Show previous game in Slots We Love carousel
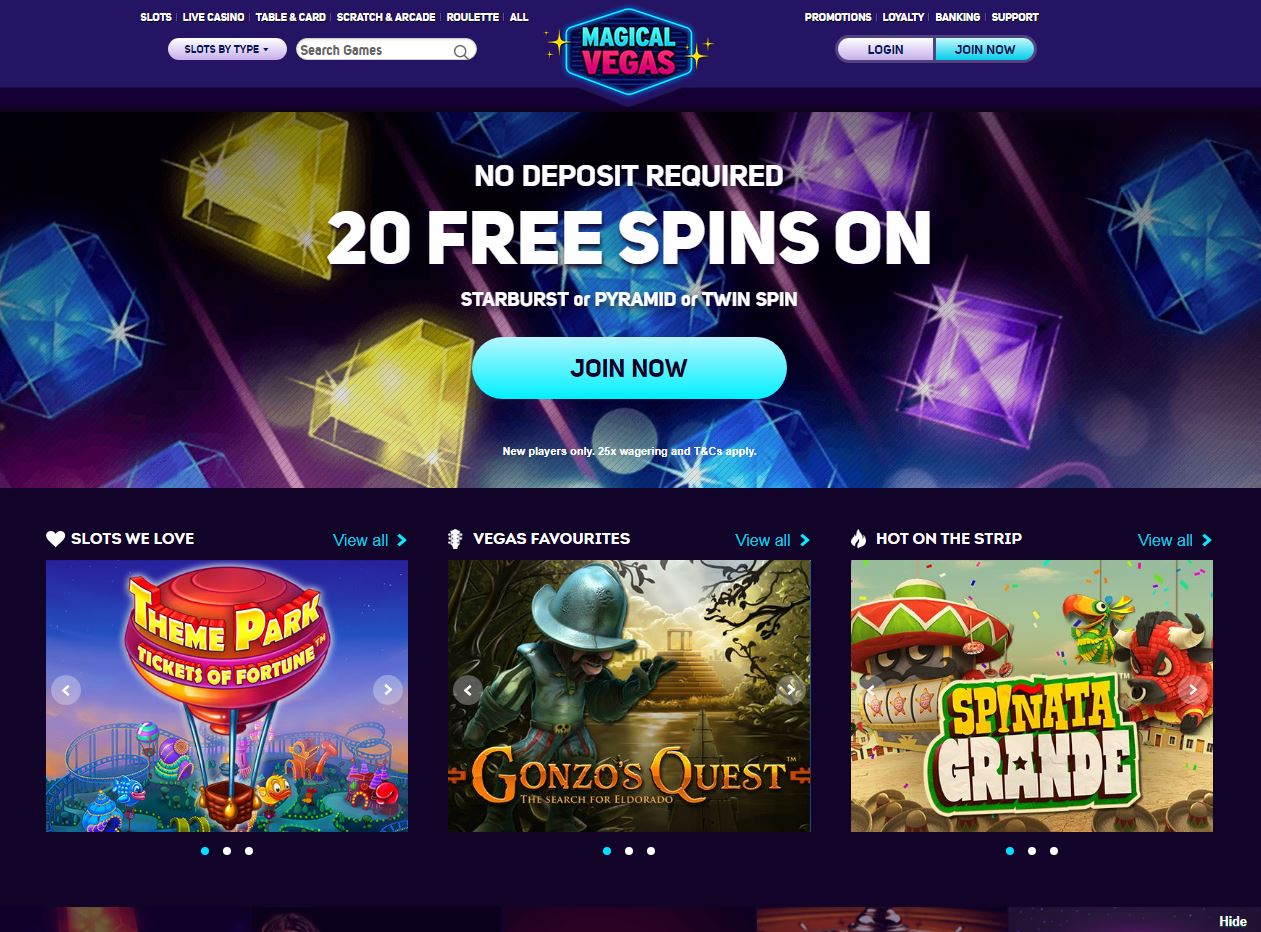Screen dimensions: 1261x932 [66, 690]
